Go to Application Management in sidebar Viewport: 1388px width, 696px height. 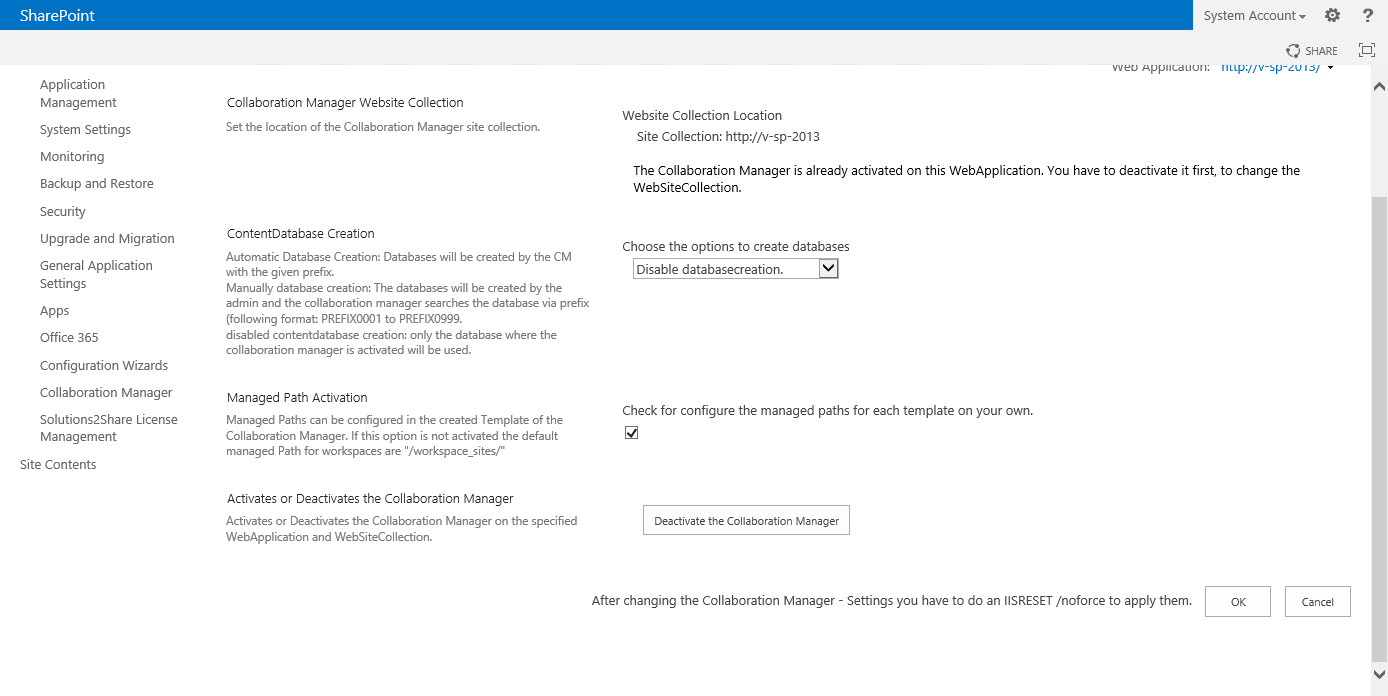78,94
